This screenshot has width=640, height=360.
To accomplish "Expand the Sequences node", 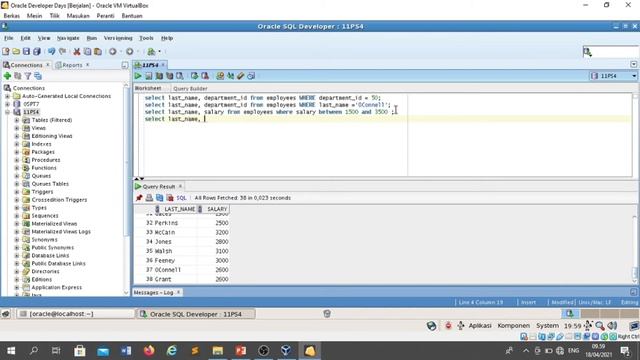I will point(17,216).
